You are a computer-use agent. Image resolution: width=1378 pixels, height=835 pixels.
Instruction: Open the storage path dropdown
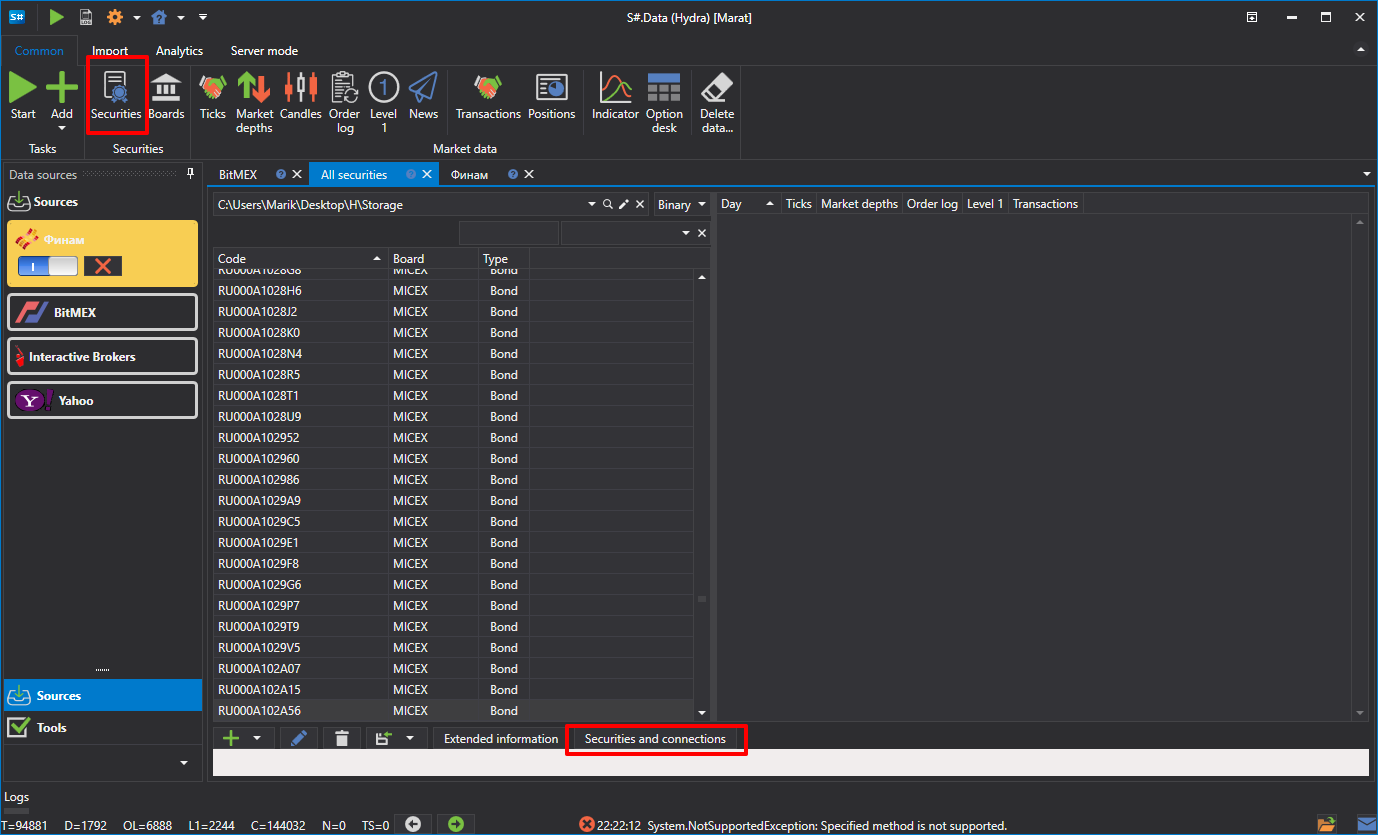591,204
